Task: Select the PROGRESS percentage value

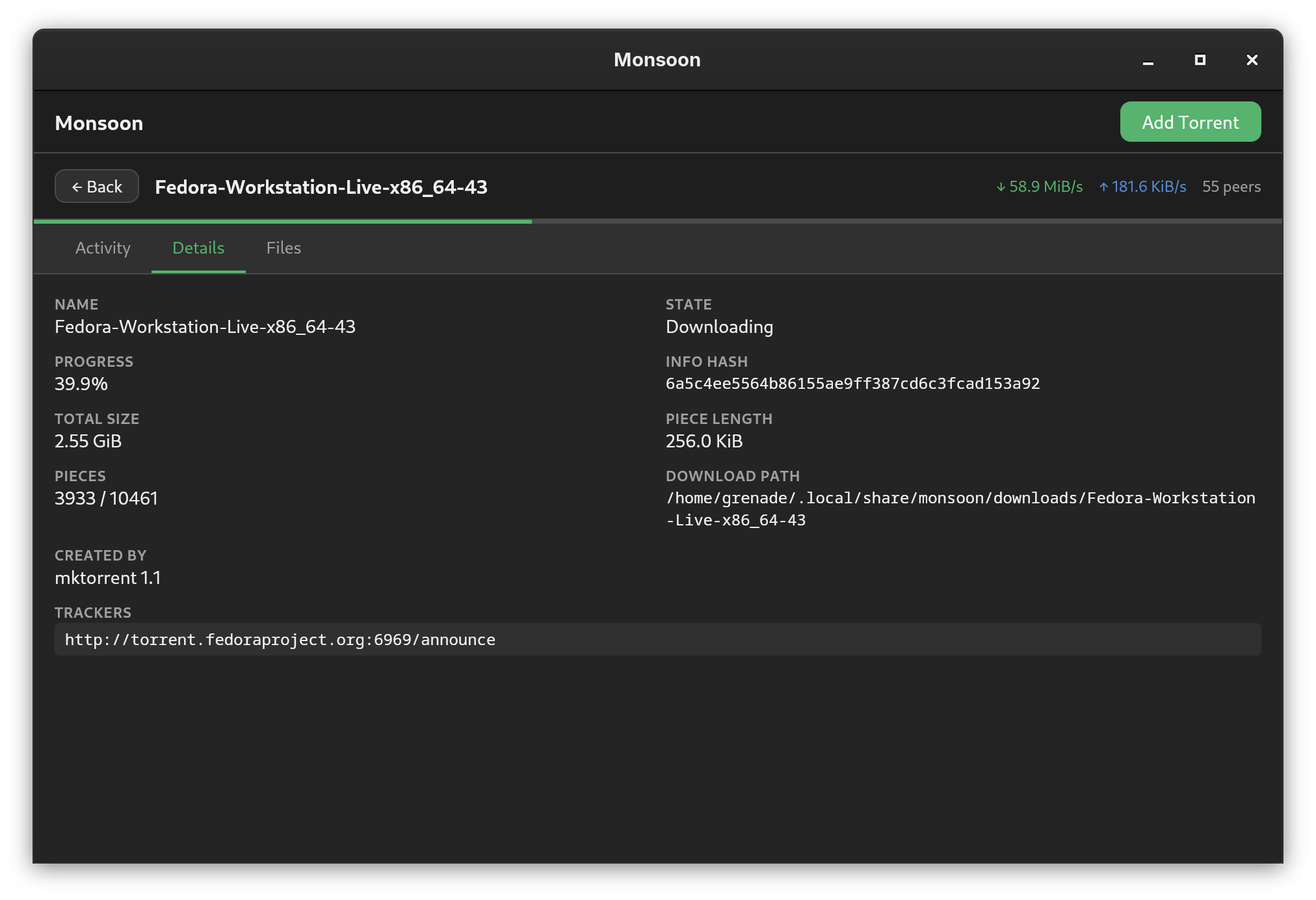Action: point(81,384)
